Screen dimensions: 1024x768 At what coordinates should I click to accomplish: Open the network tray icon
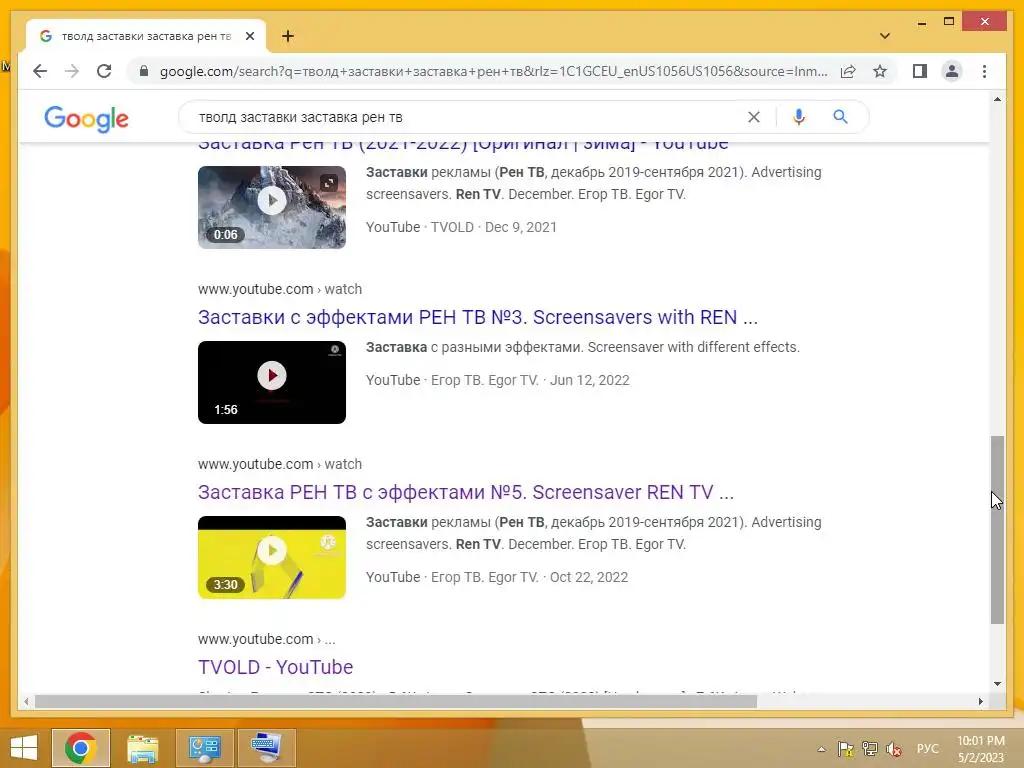[870, 749]
